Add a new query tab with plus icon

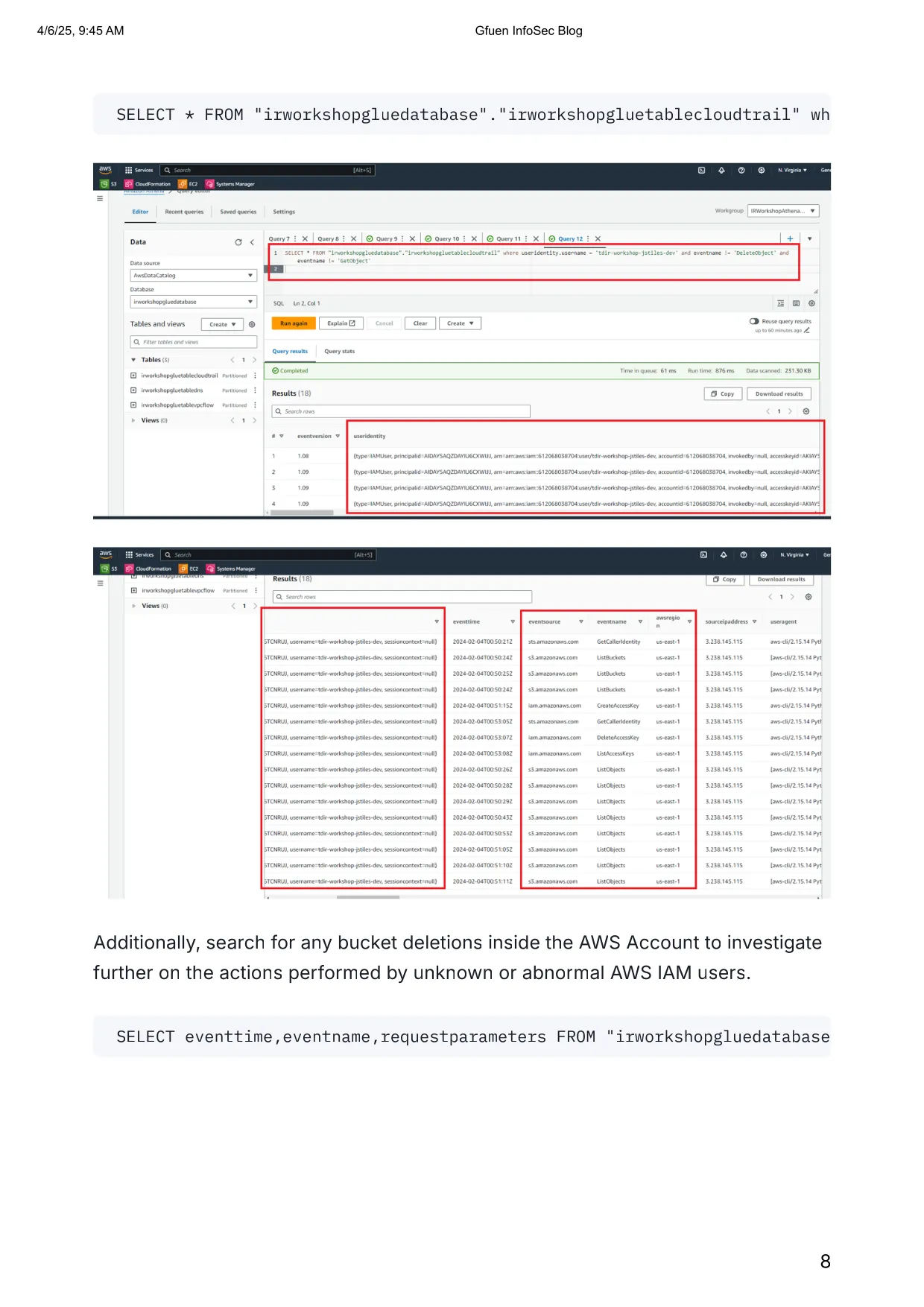[790, 239]
